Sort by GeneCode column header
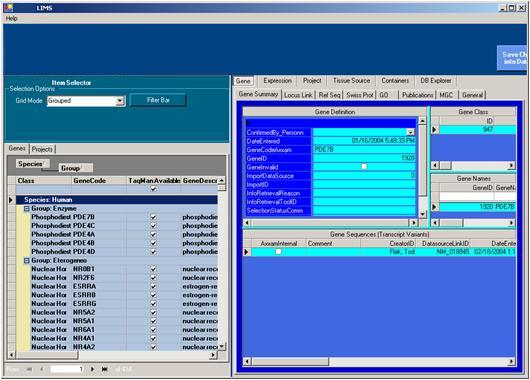530x380 pixels. 99,181
